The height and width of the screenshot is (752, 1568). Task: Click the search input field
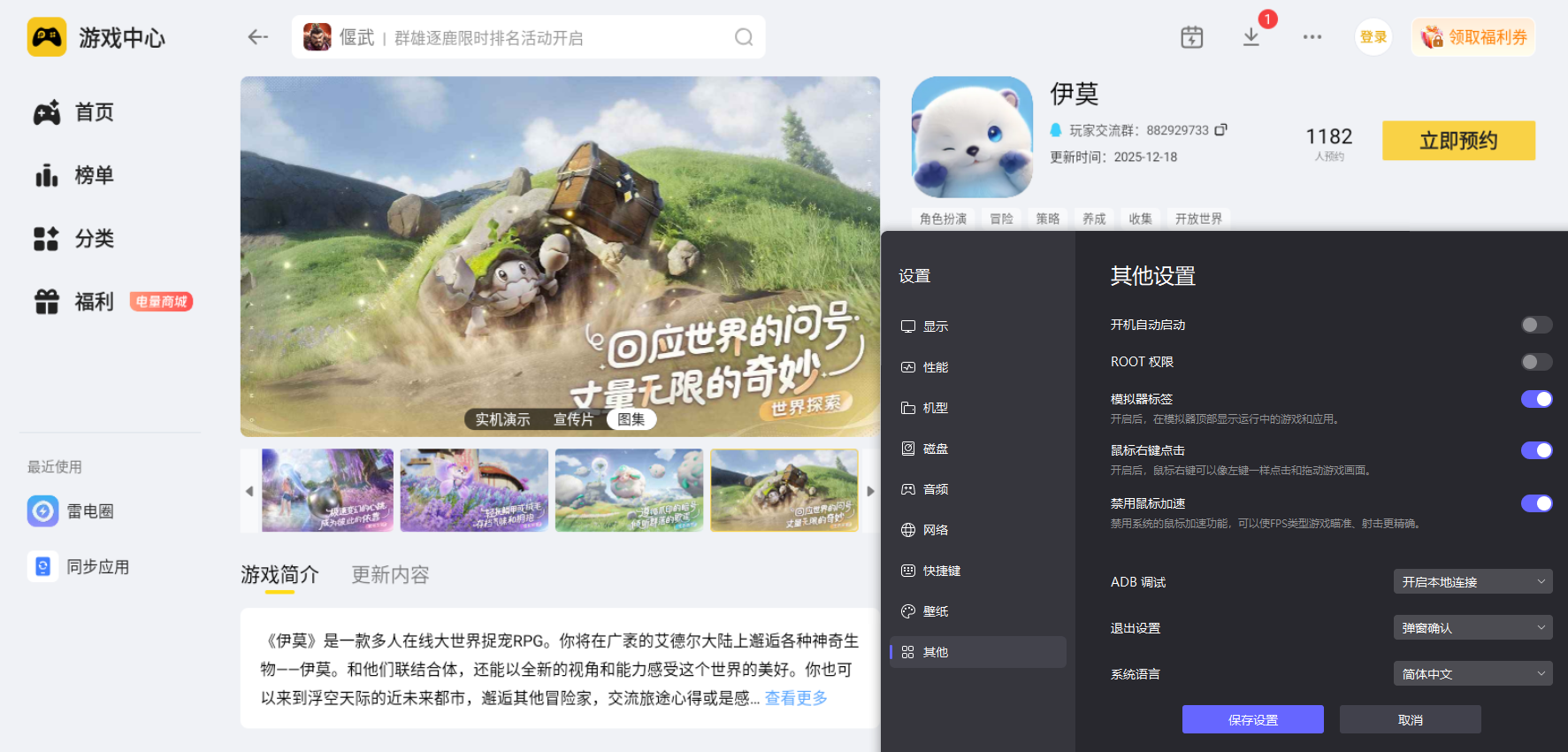[x=528, y=37]
